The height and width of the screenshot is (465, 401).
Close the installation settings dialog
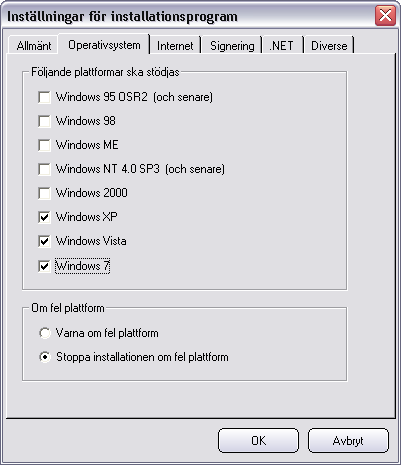coord(385,15)
